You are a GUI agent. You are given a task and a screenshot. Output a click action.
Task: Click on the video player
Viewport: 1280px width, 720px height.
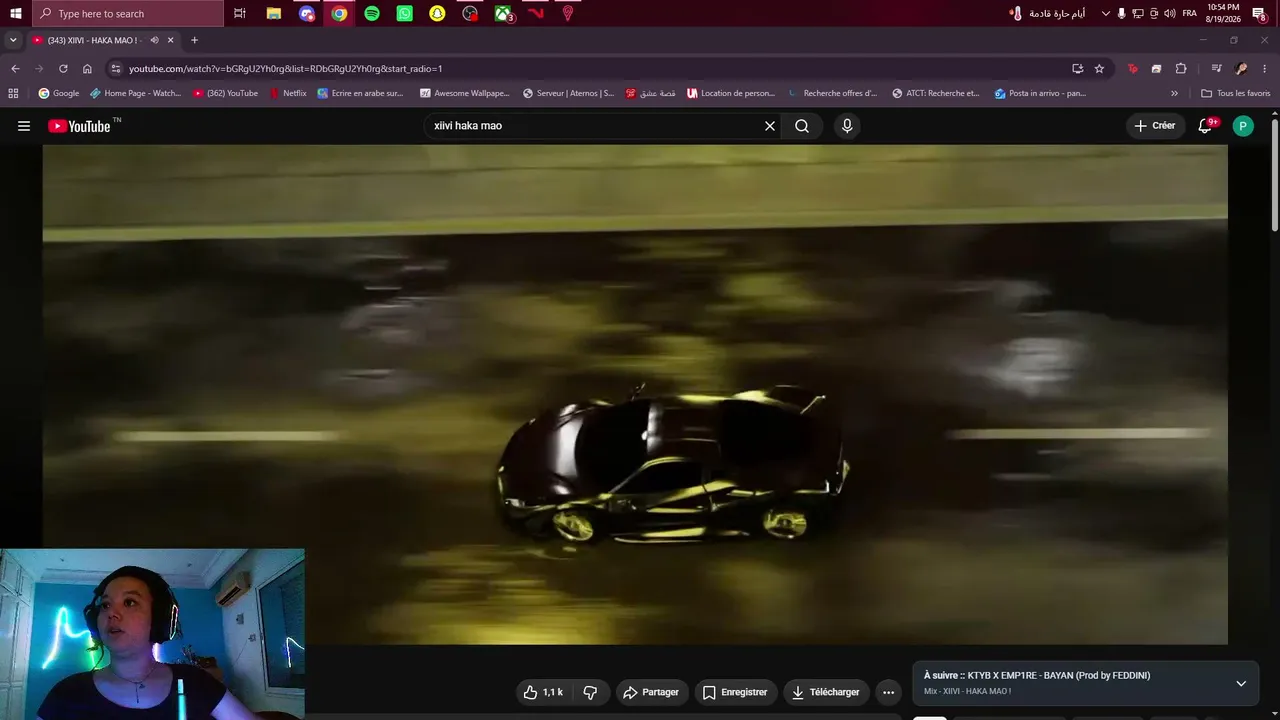click(x=635, y=394)
